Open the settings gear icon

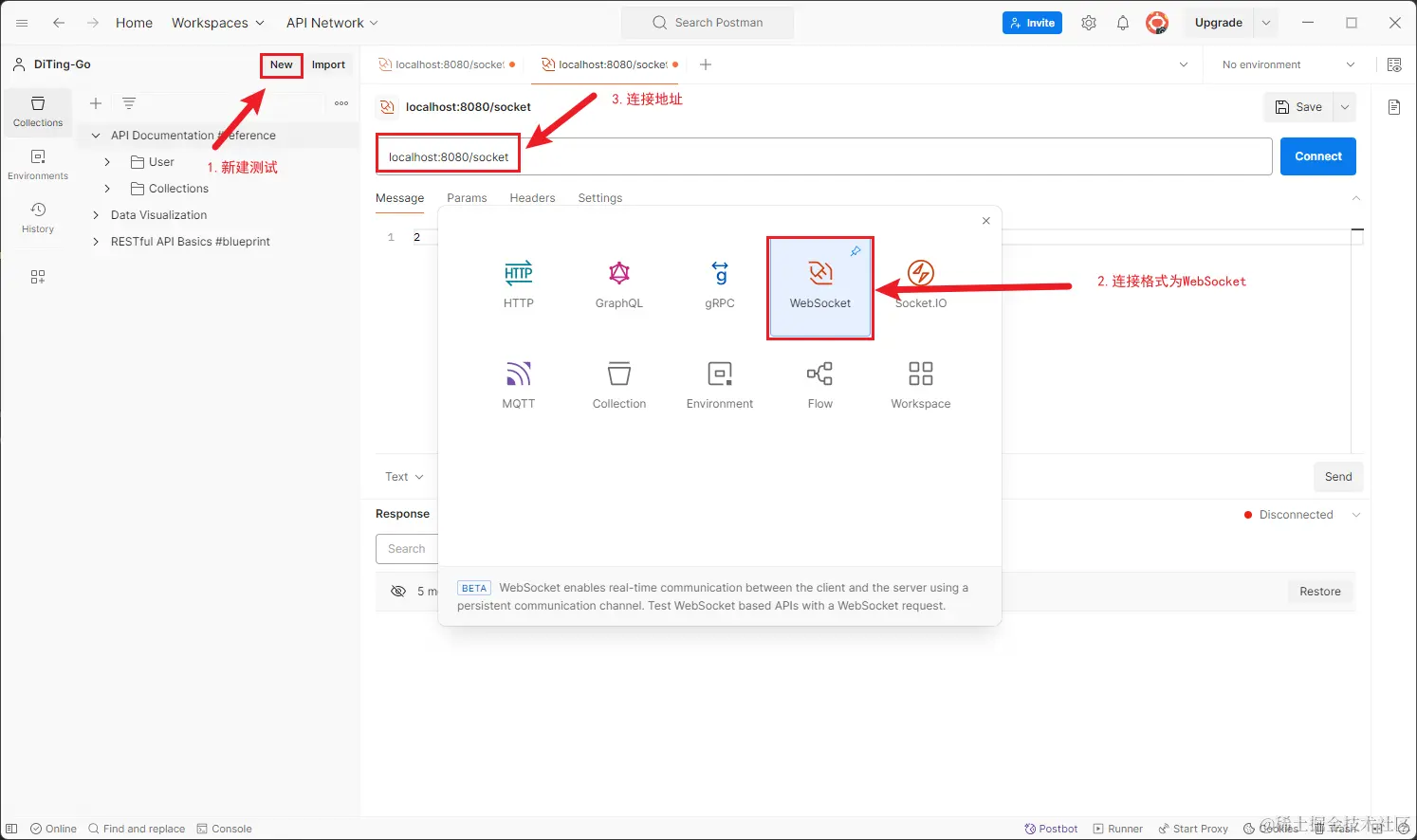(x=1089, y=23)
